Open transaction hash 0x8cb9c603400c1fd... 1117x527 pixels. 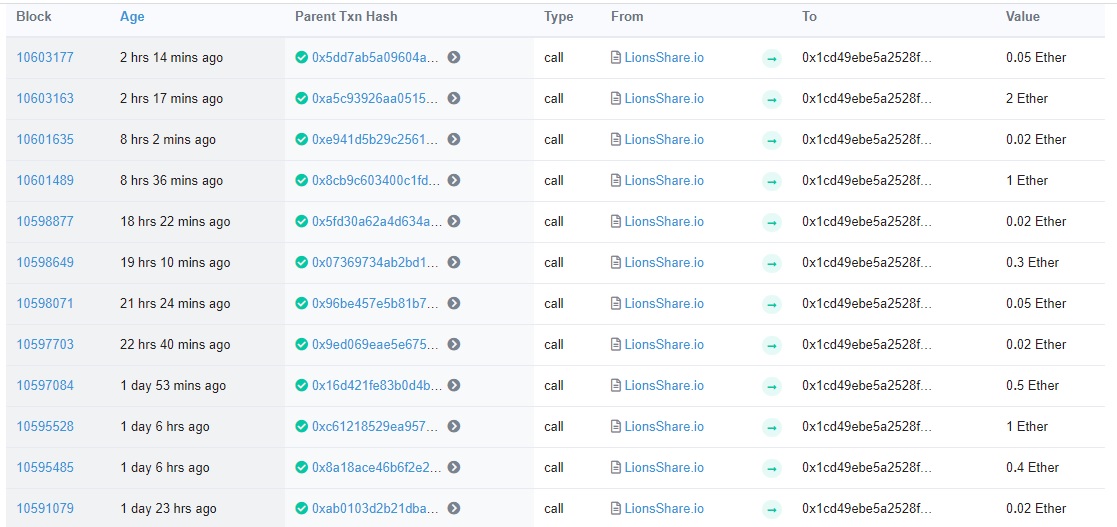[377, 181]
